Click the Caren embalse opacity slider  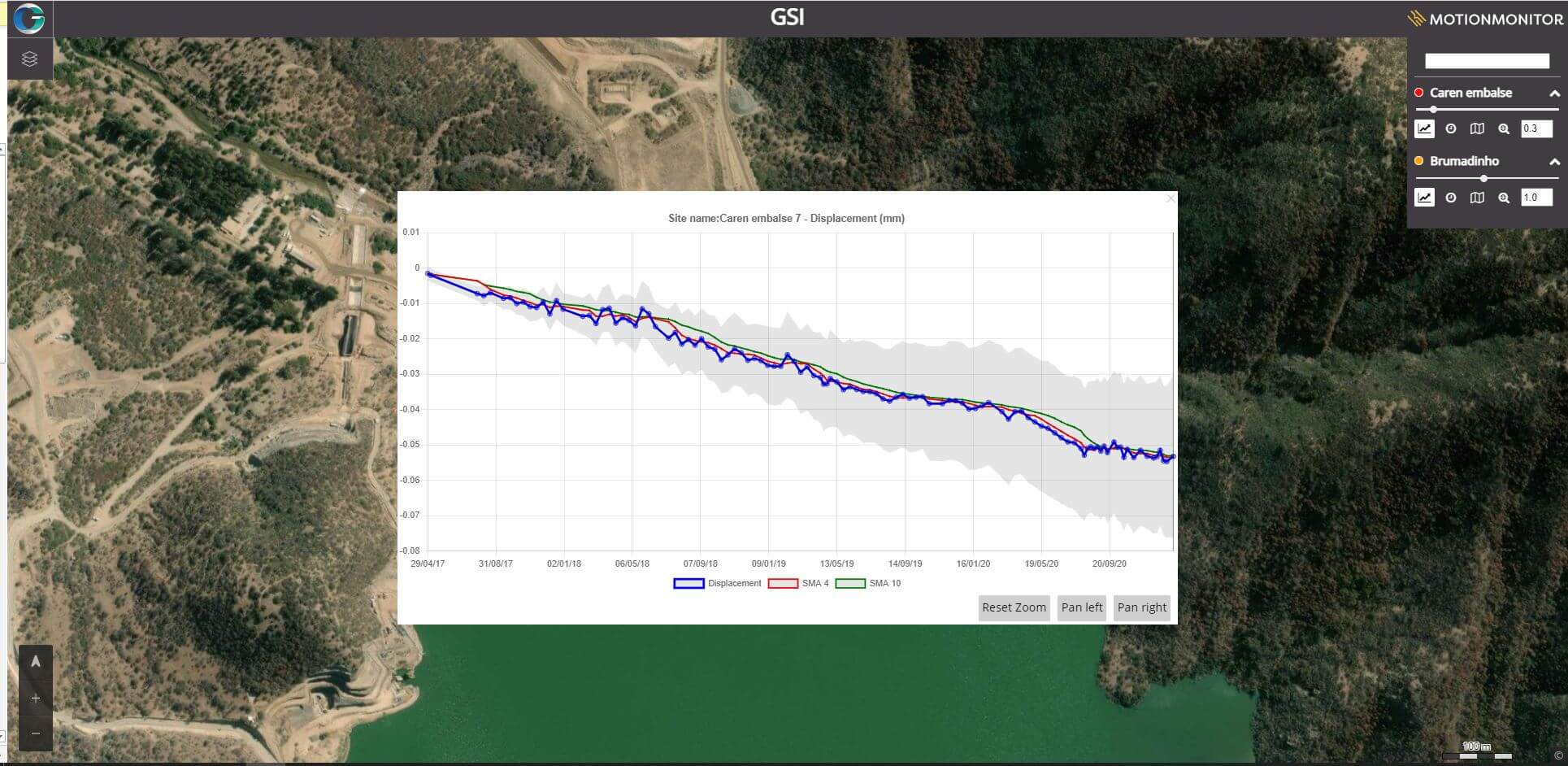tap(1488, 109)
